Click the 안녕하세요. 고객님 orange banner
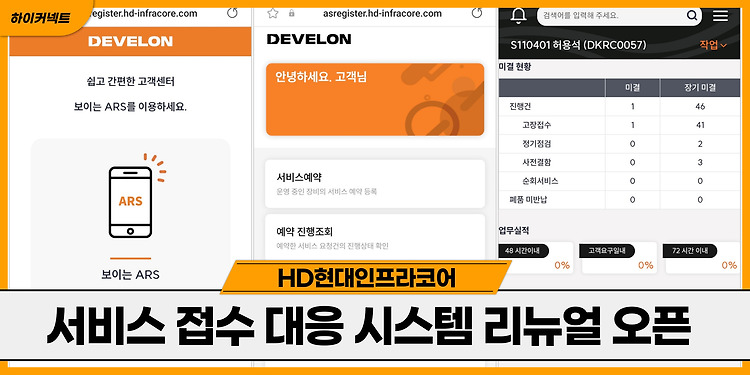The image size is (750, 375). 375,99
